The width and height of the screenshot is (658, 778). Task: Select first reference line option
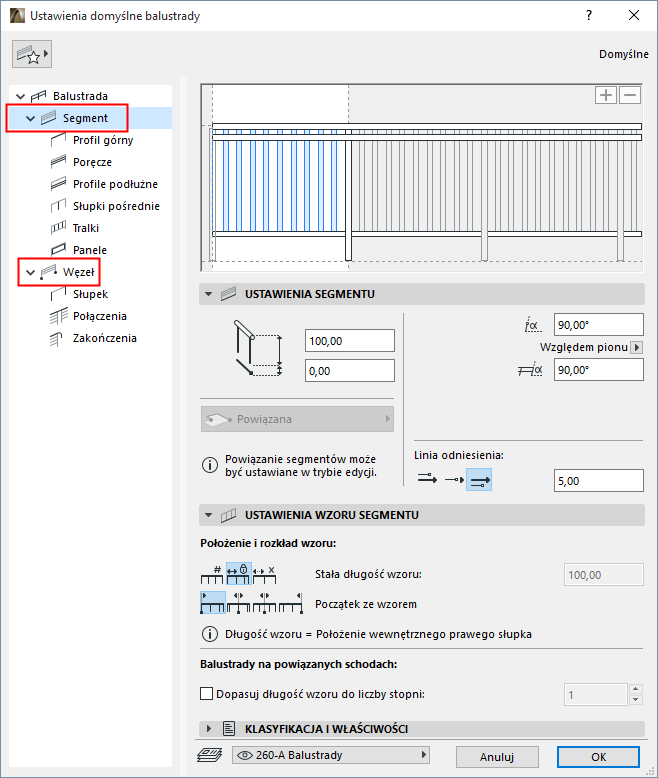click(427, 479)
